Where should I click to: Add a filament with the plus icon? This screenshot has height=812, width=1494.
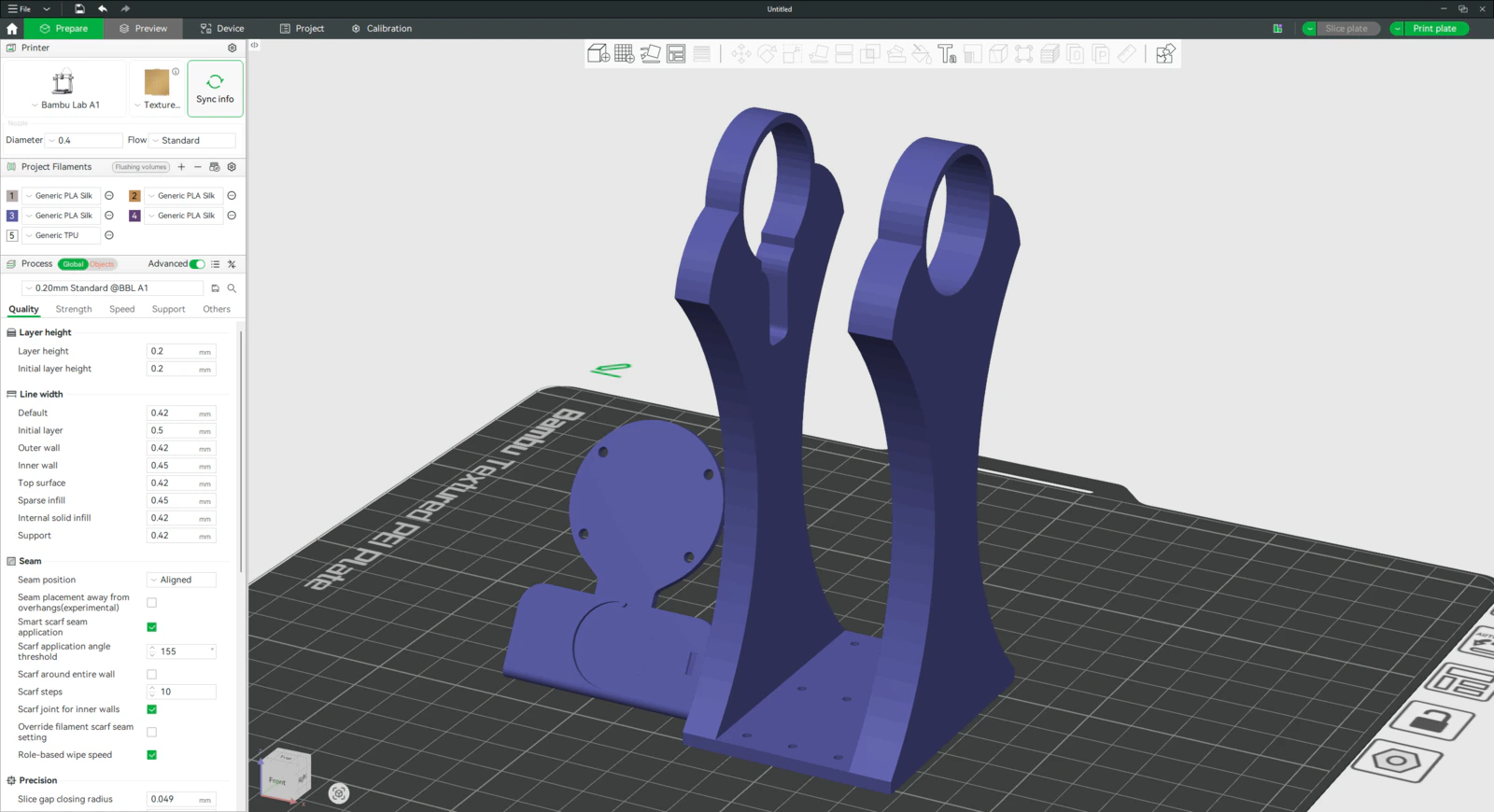pyautogui.click(x=181, y=167)
